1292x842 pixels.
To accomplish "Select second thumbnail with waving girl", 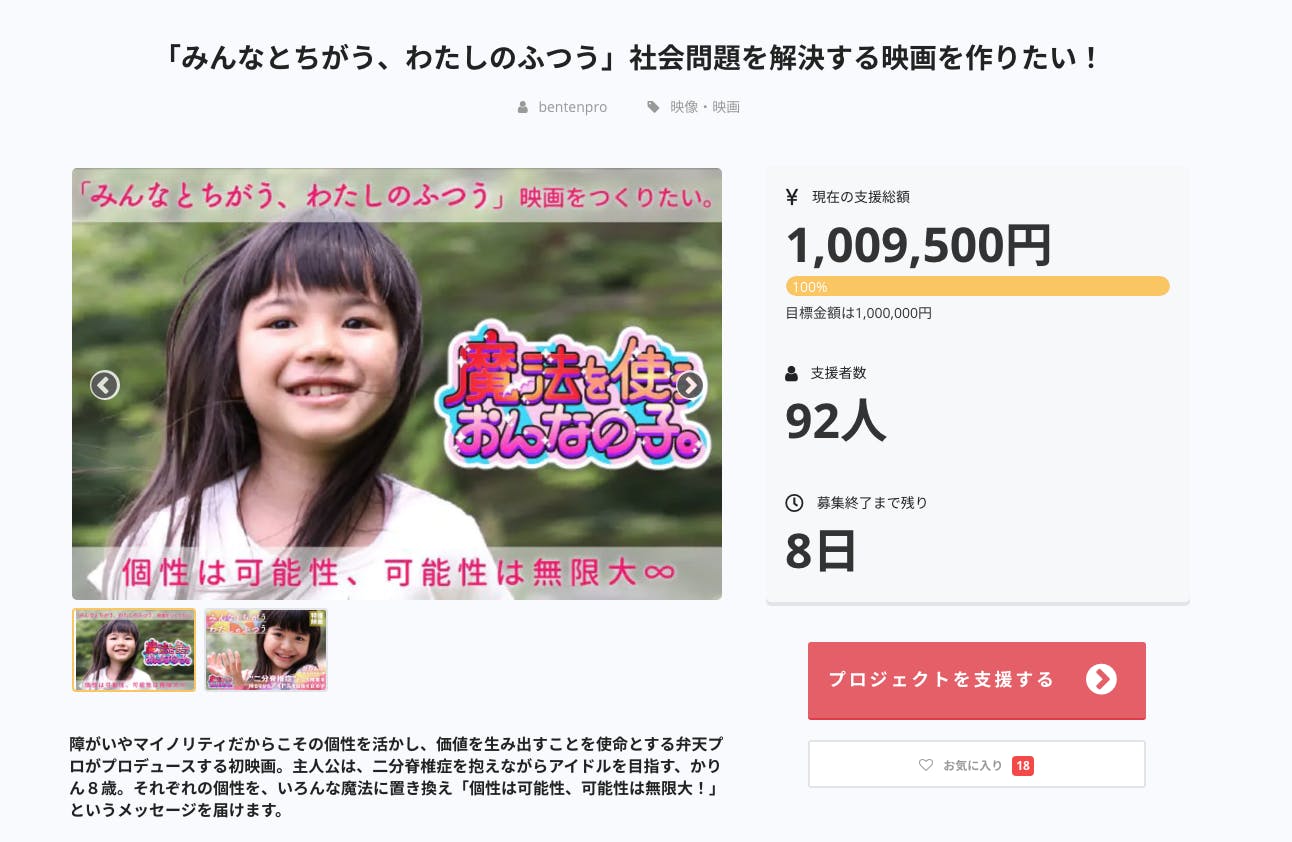I will pos(266,650).
